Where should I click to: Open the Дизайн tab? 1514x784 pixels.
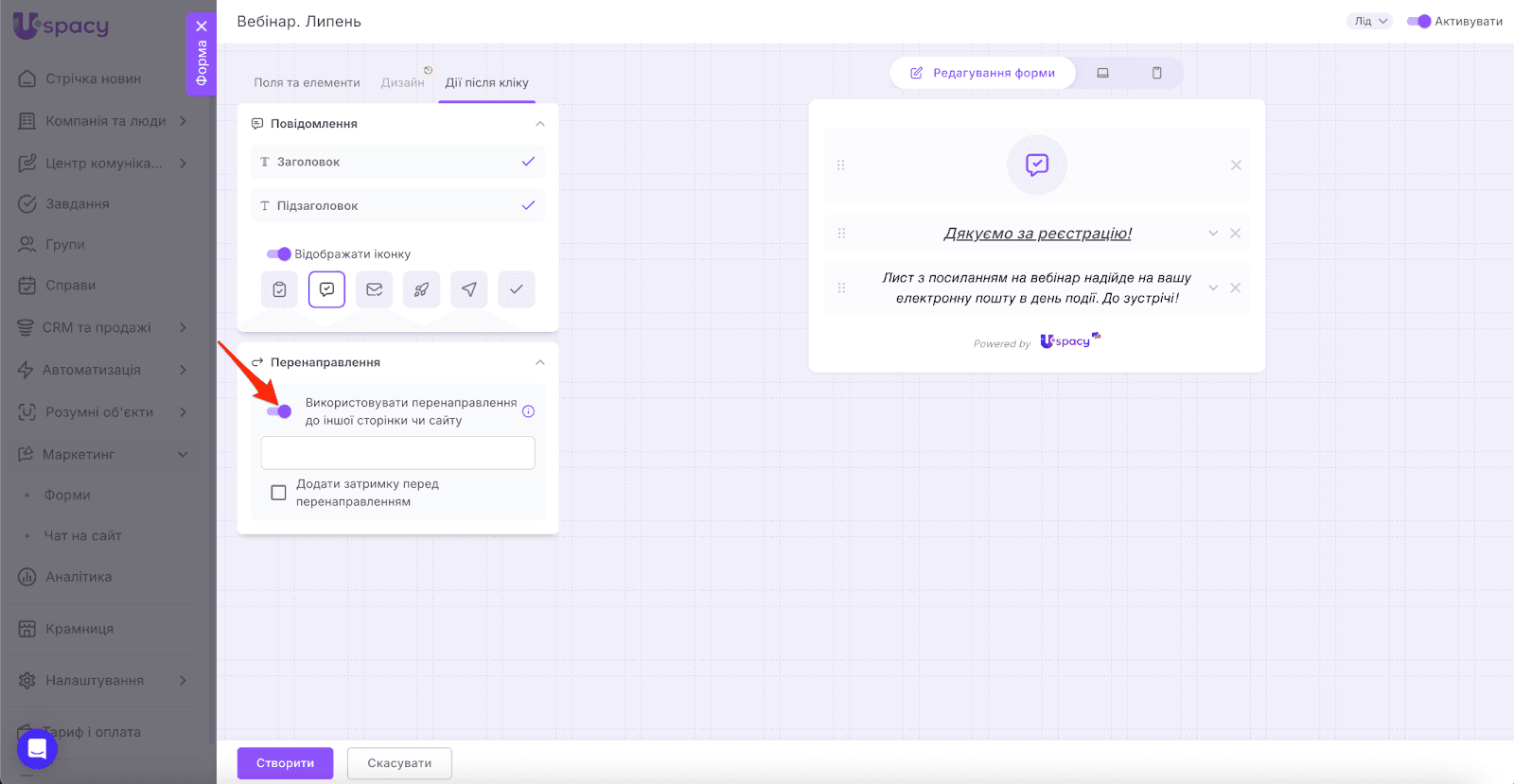pyautogui.click(x=402, y=83)
